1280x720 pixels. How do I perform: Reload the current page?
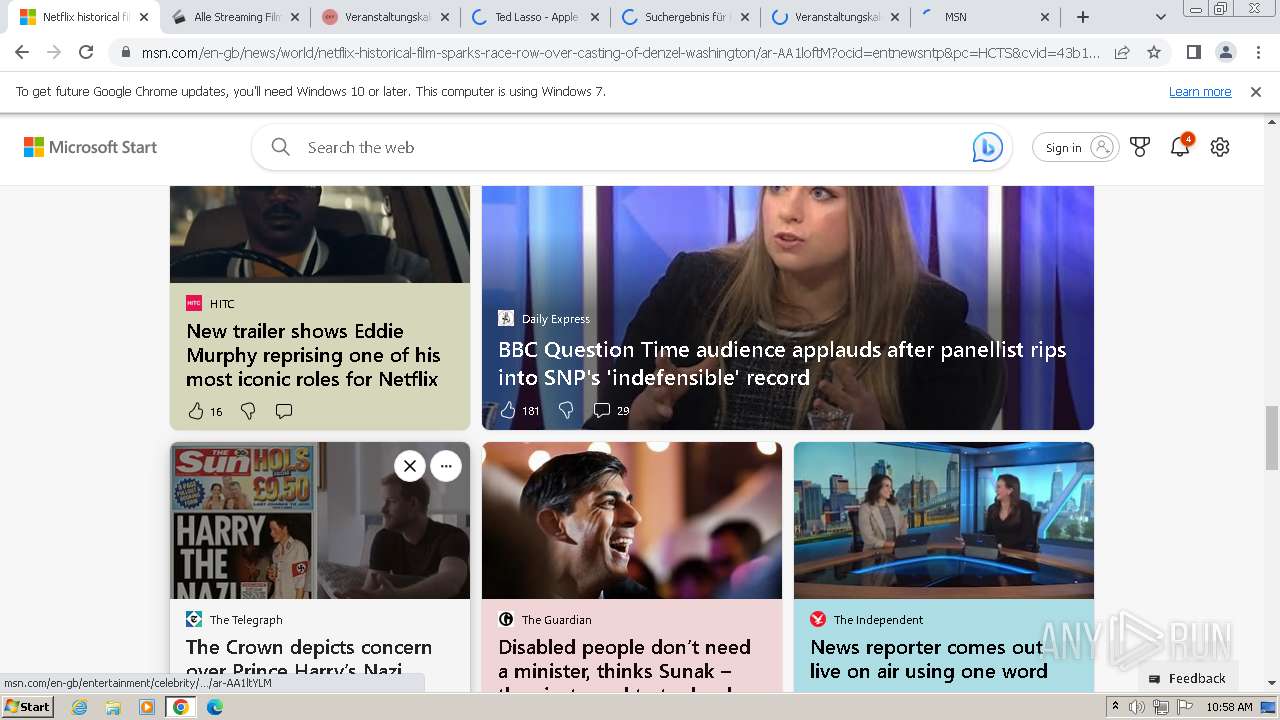(86, 52)
